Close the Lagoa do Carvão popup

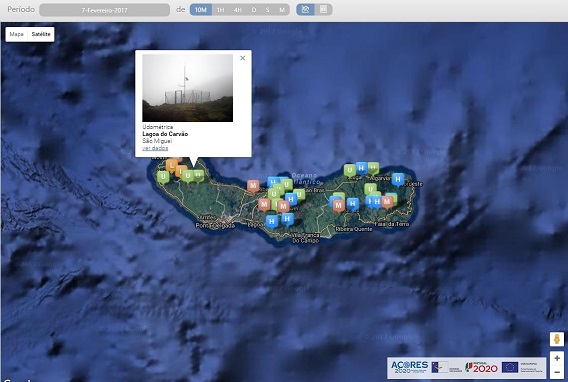243,58
